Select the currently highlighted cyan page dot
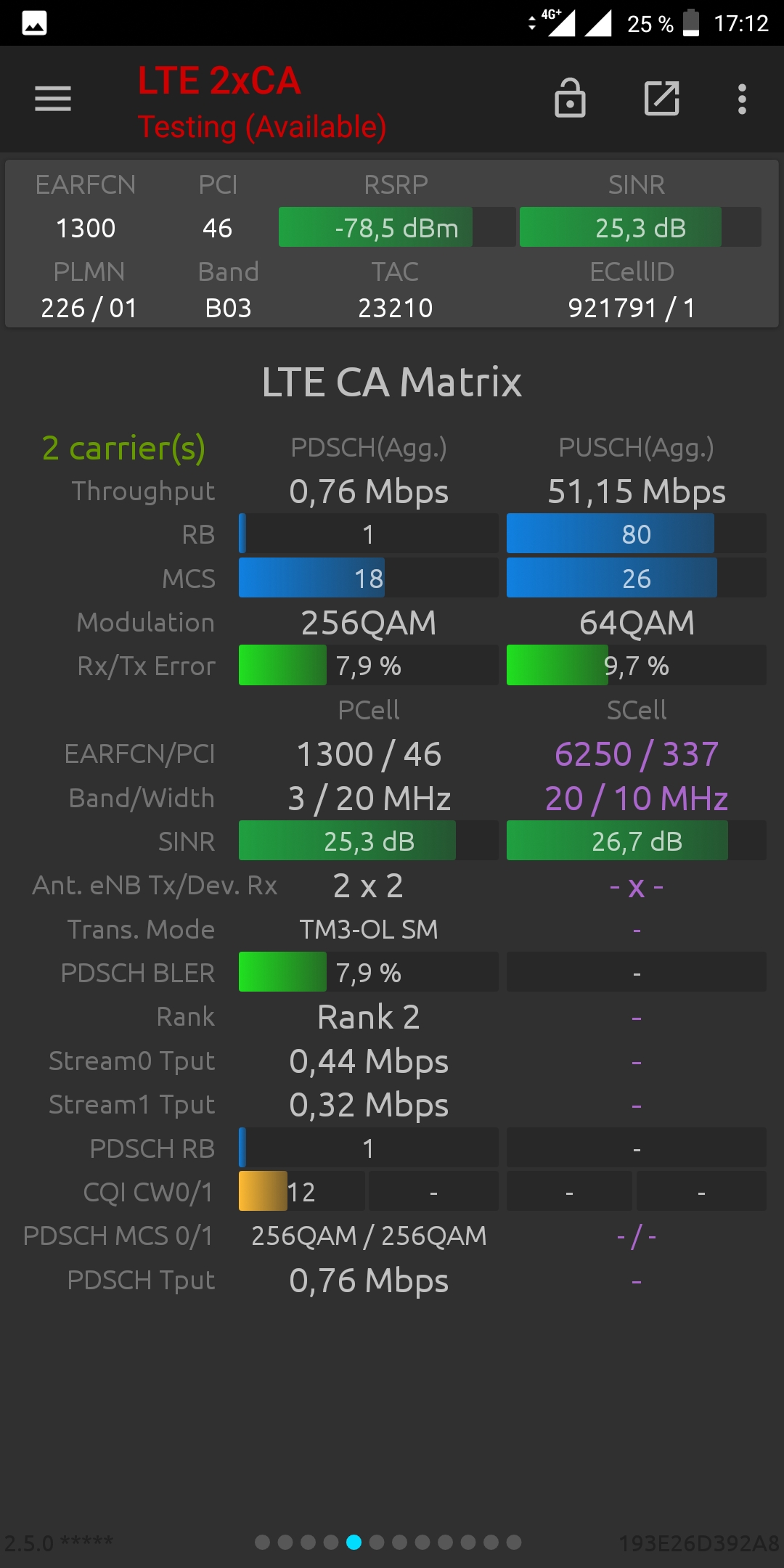 [354, 1542]
